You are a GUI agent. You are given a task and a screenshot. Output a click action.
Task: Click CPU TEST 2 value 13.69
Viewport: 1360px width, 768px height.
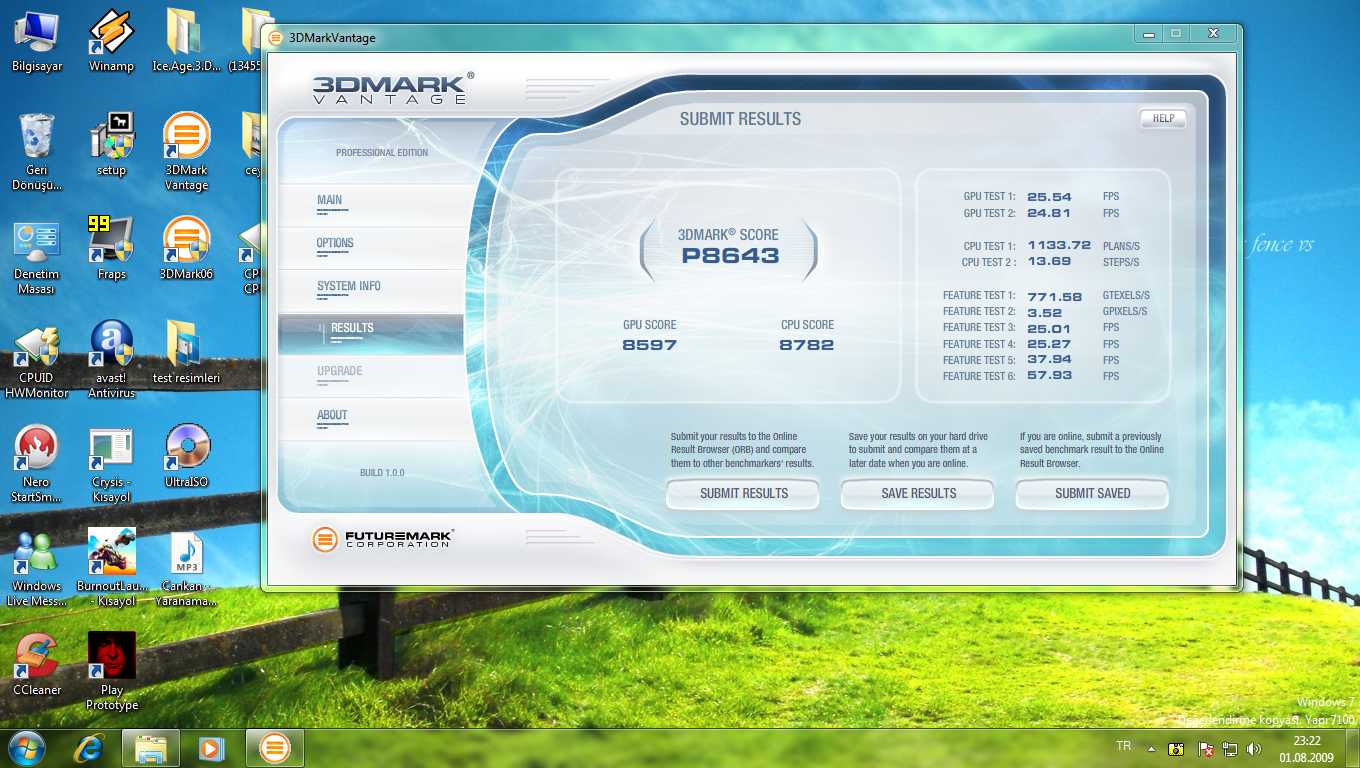click(1049, 262)
